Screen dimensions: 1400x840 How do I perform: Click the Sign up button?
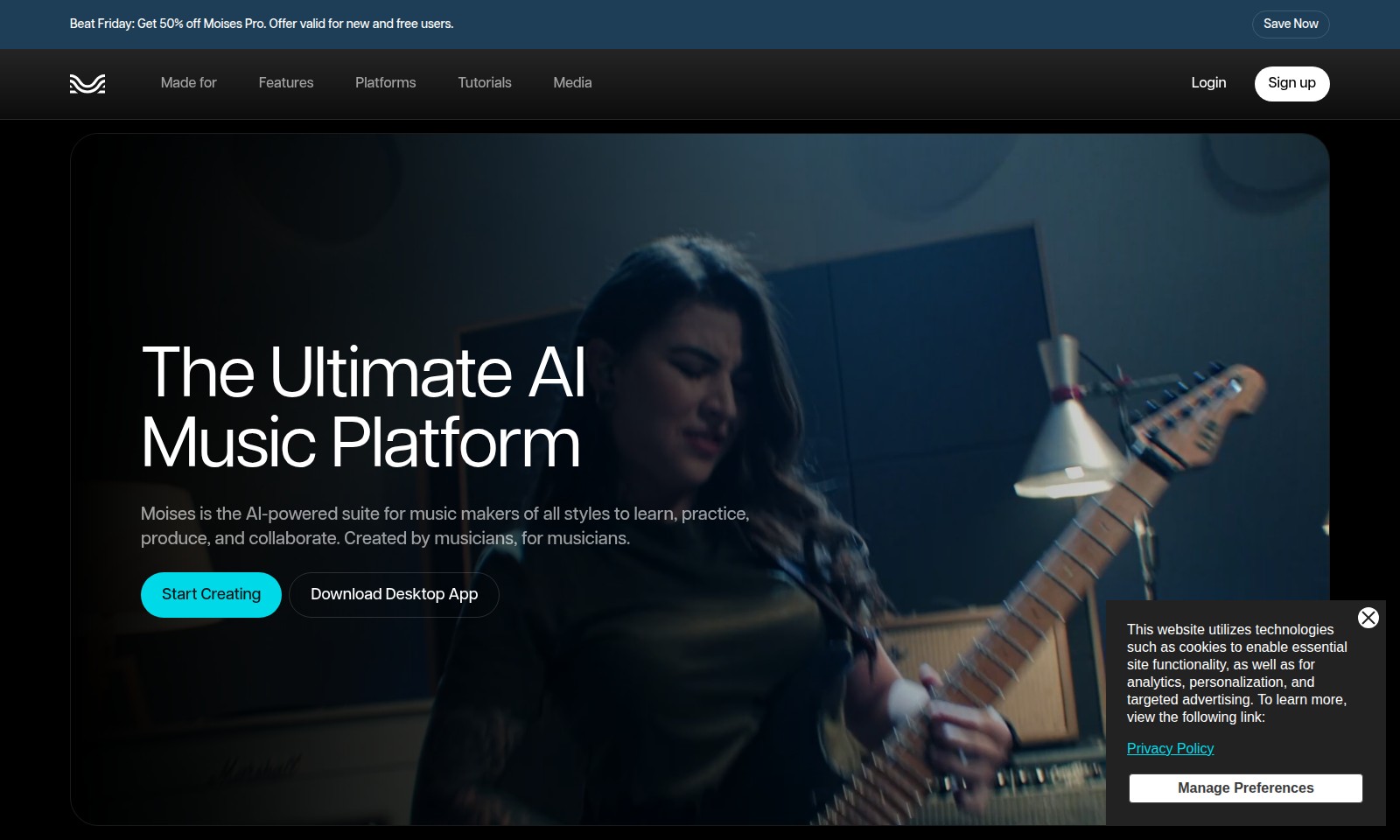(x=1292, y=84)
